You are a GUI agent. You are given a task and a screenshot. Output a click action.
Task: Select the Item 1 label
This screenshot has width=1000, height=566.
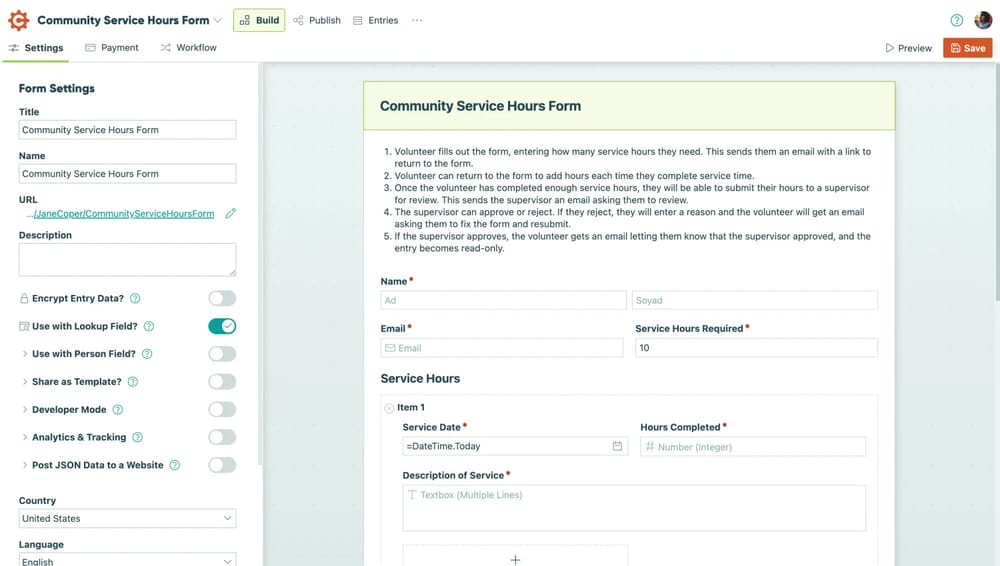pyautogui.click(x=411, y=408)
